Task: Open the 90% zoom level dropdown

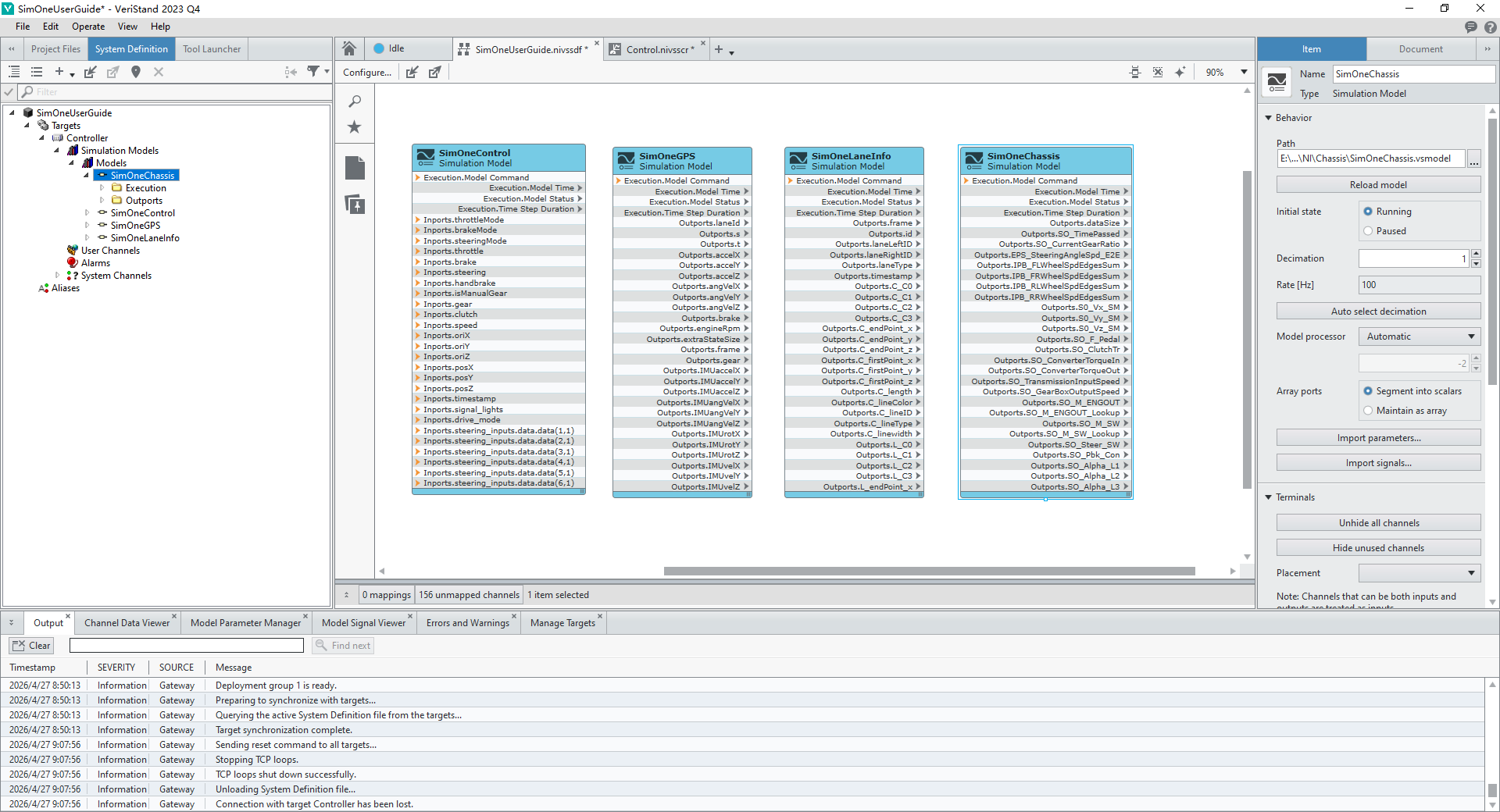Action: tap(1245, 72)
